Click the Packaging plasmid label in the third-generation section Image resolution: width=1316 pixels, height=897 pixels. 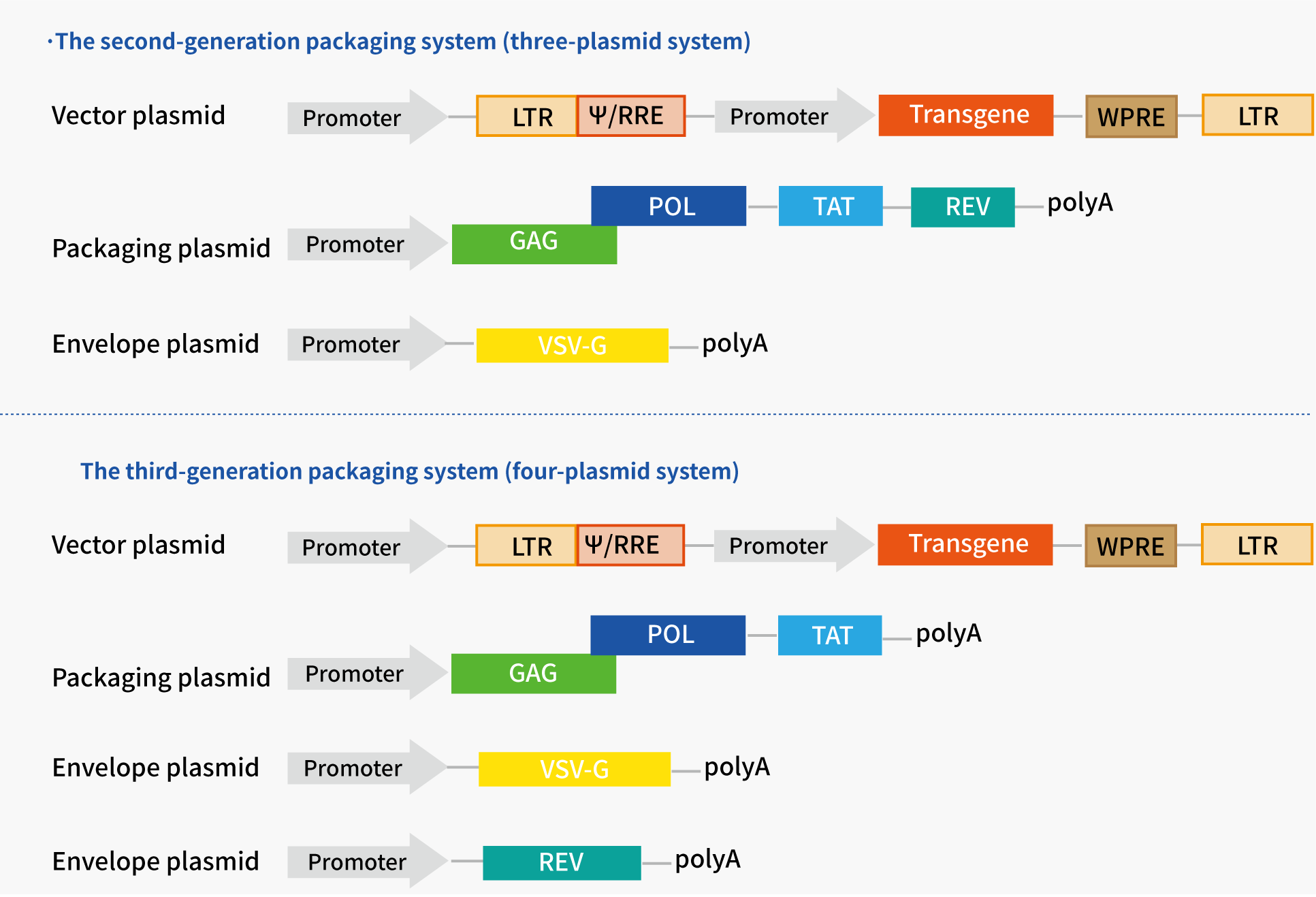(161, 678)
